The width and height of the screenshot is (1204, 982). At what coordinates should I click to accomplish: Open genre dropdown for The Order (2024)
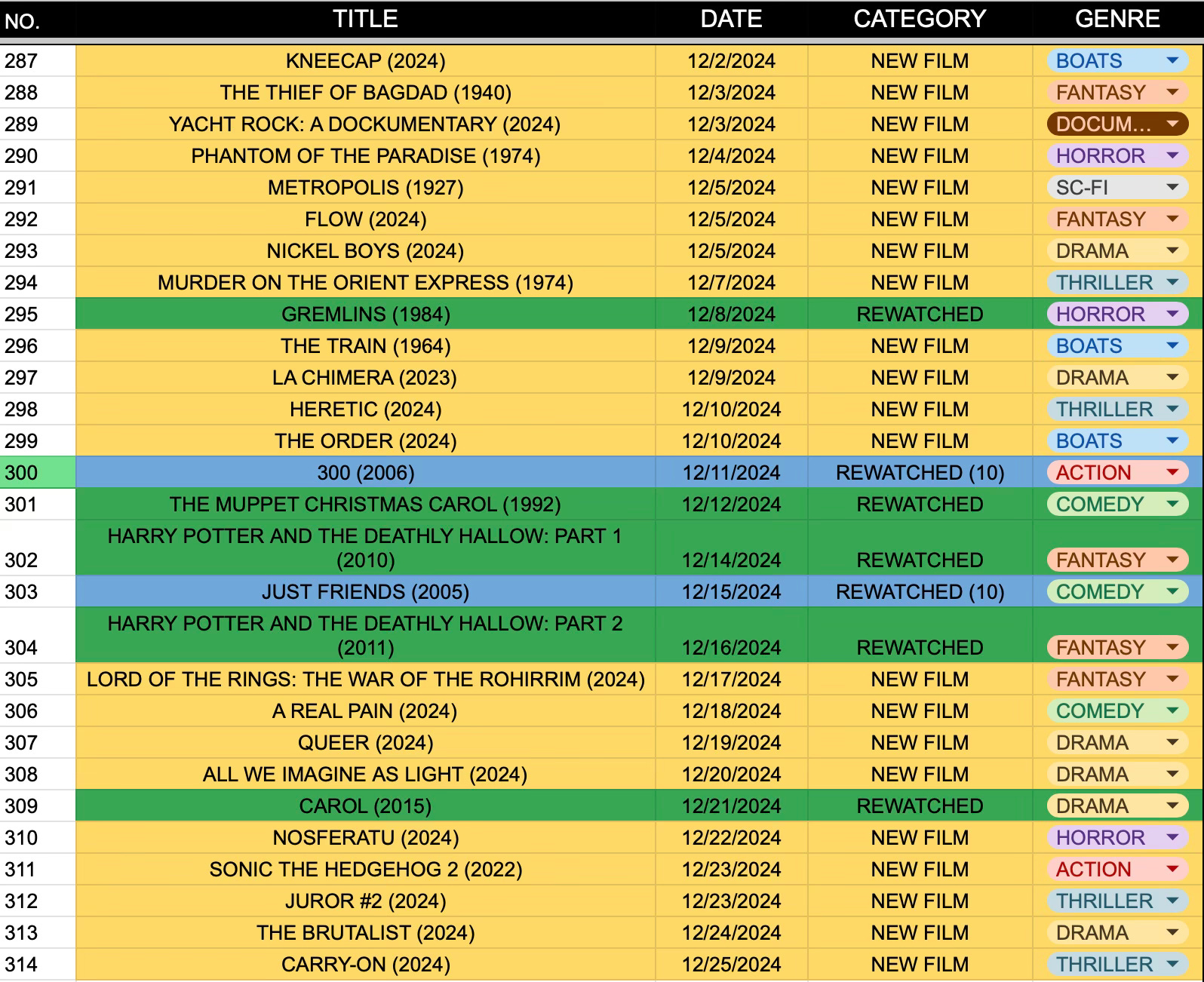(1117, 441)
